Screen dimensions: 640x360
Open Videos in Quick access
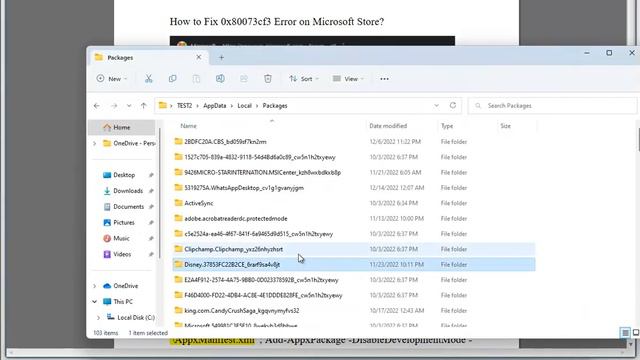coord(122,254)
